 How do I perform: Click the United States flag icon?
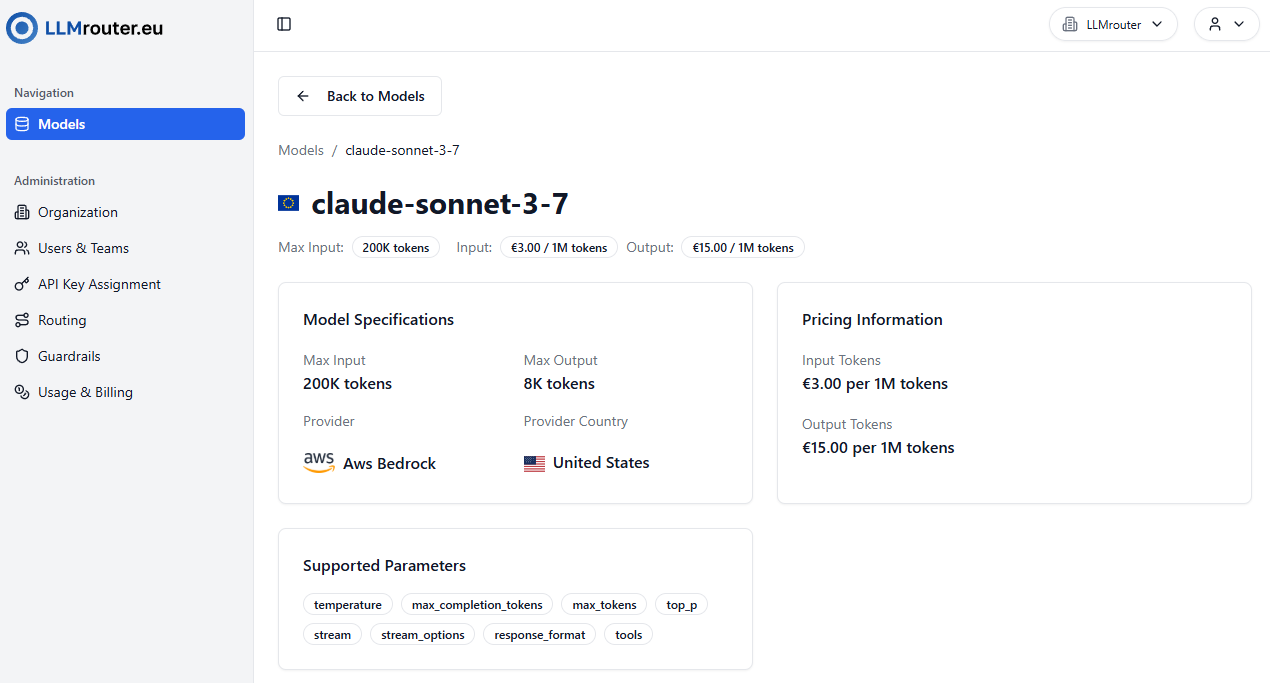tap(535, 463)
